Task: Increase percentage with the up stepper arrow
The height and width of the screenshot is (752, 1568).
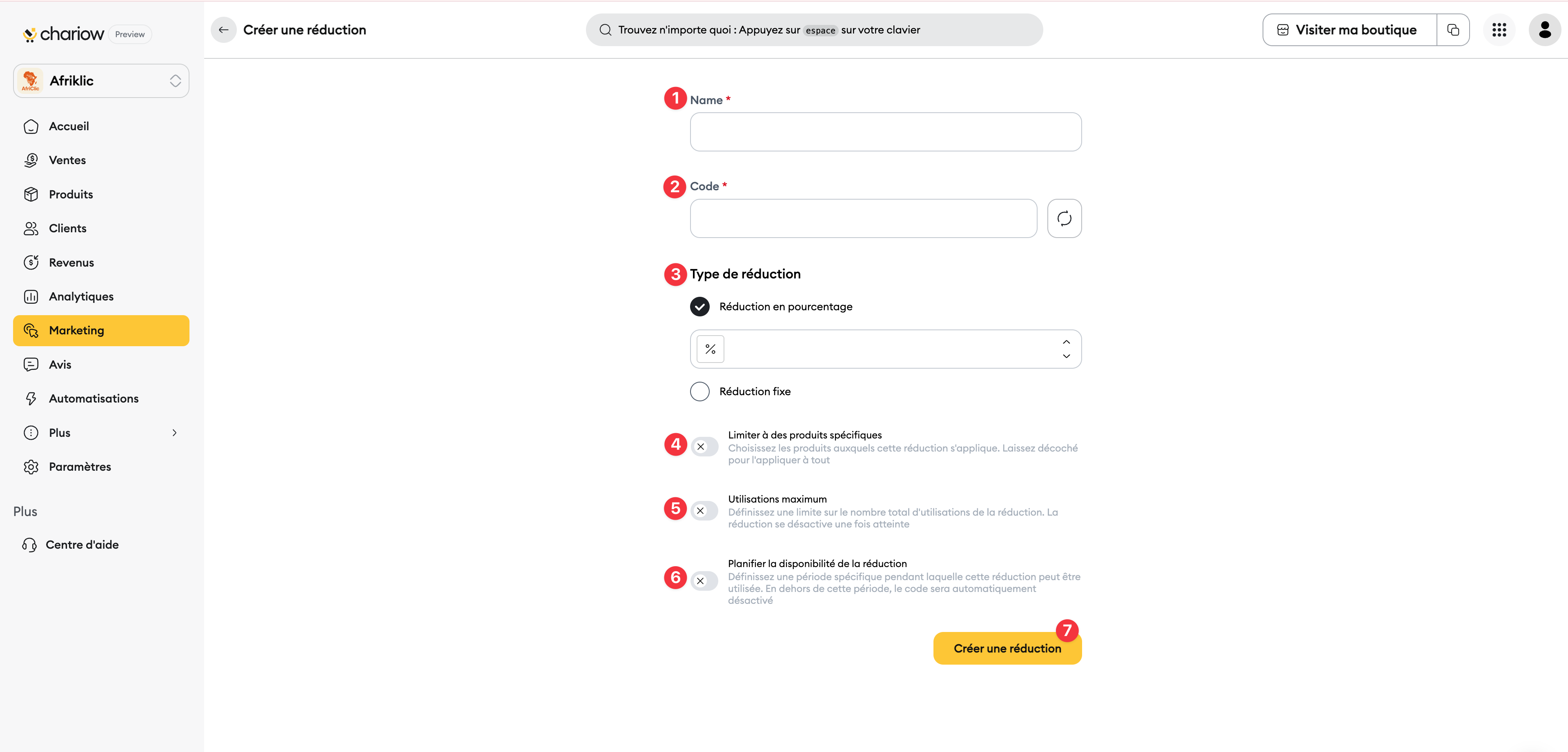Action: [1066, 342]
